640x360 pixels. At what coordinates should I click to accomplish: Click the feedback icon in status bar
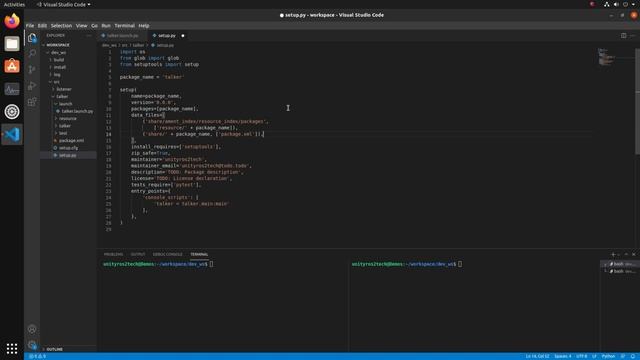623,356
